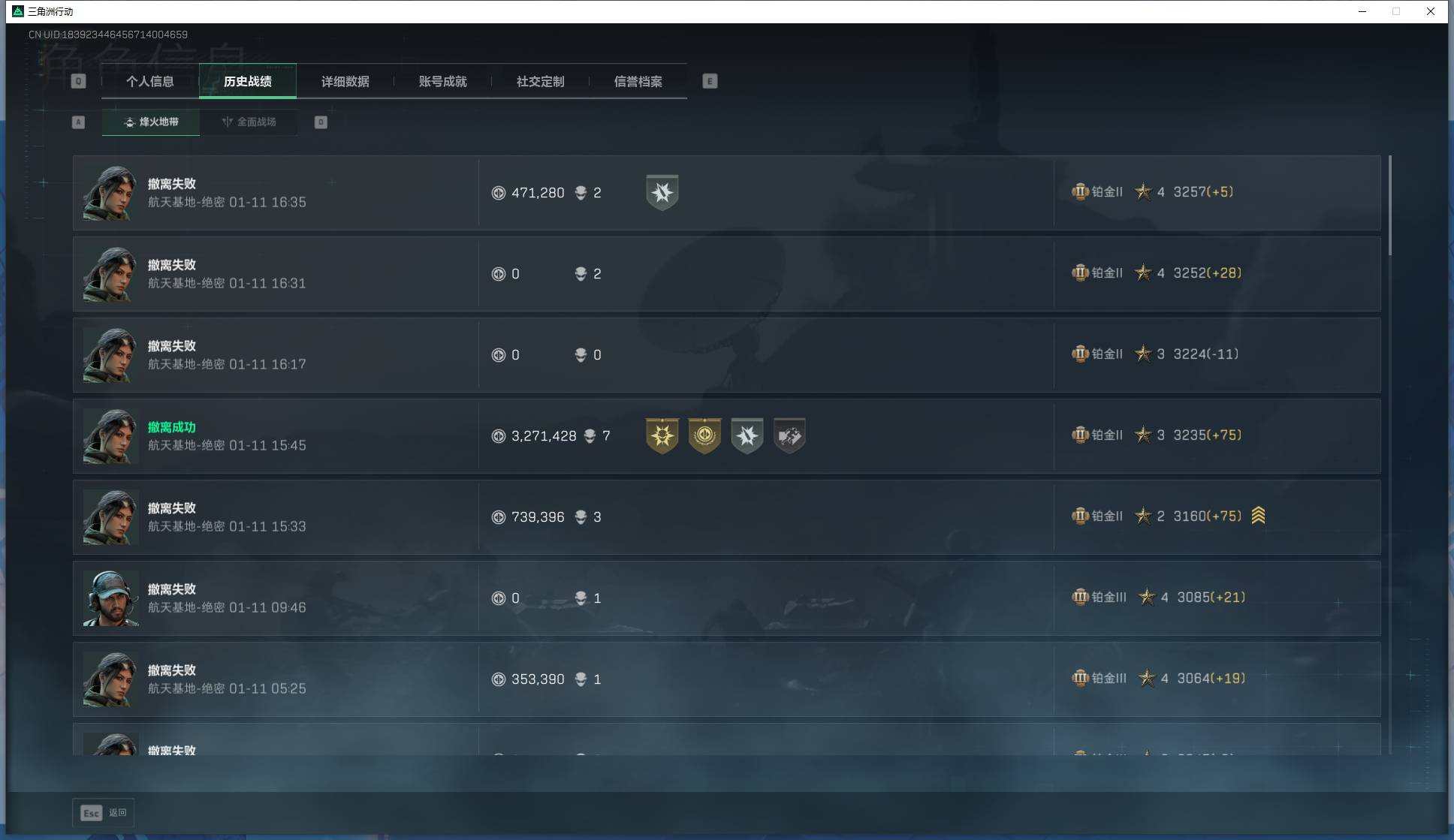The width and height of the screenshot is (1454, 840).
Task: Select the 社交定制 tab
Action: pyautogui.click(x=541, y=81)
